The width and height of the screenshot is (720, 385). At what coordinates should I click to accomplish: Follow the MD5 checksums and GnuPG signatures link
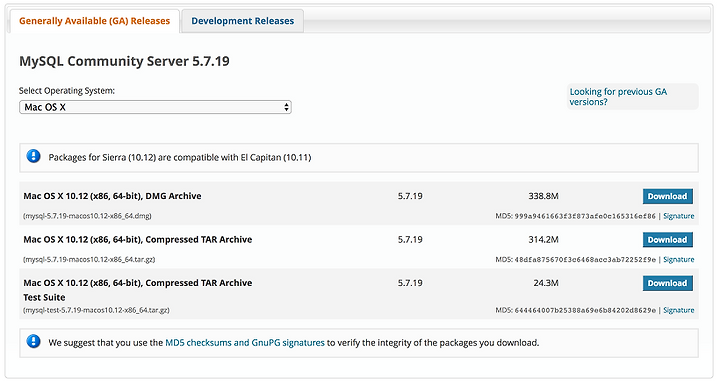(245, 343)
